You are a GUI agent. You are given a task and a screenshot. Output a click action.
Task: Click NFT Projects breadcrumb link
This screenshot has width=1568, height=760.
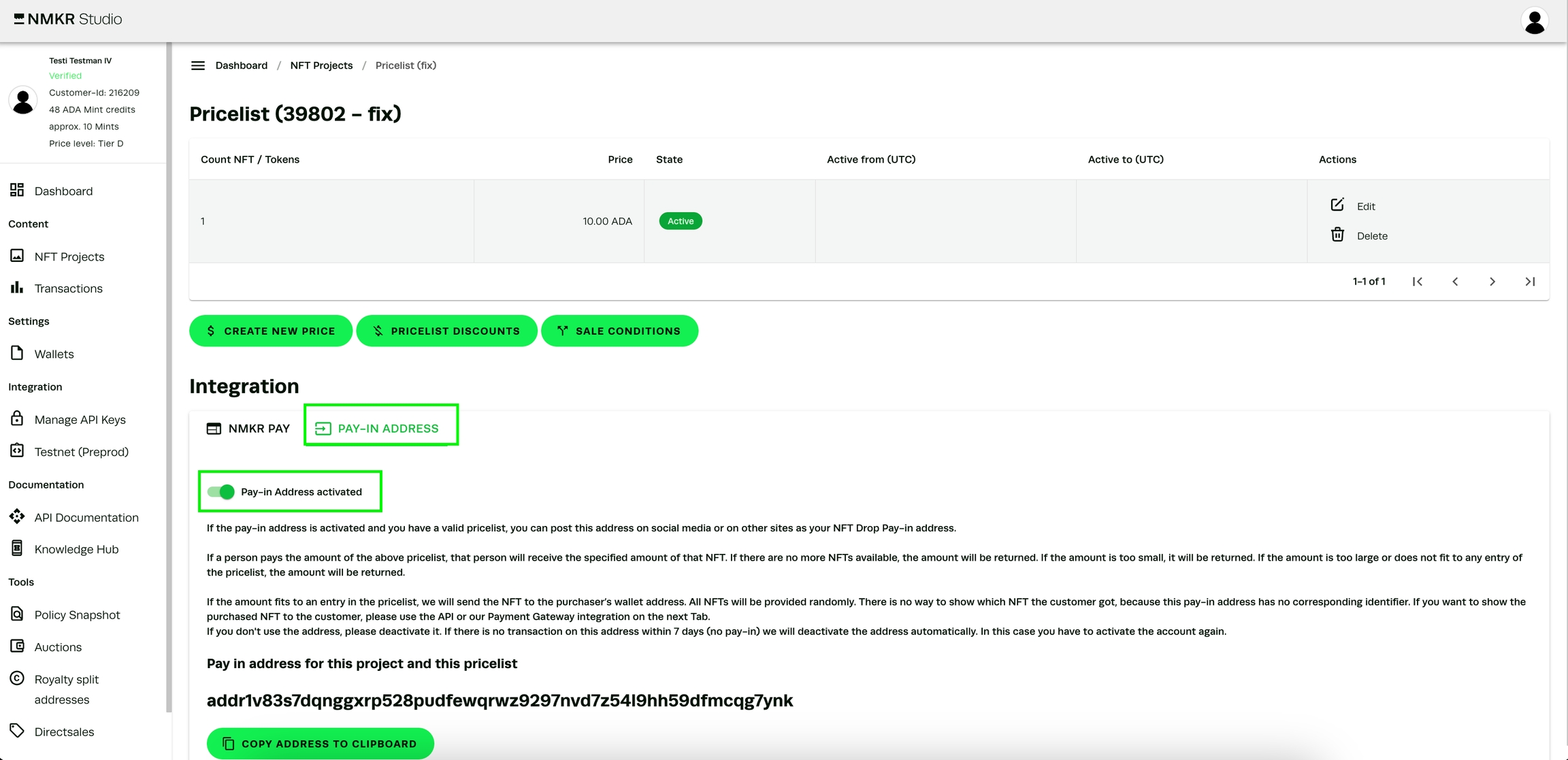point(321,65)
